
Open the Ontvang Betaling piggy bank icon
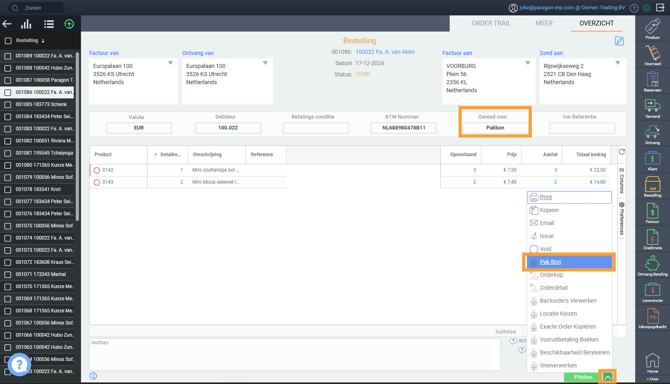[x=652, y=264]
